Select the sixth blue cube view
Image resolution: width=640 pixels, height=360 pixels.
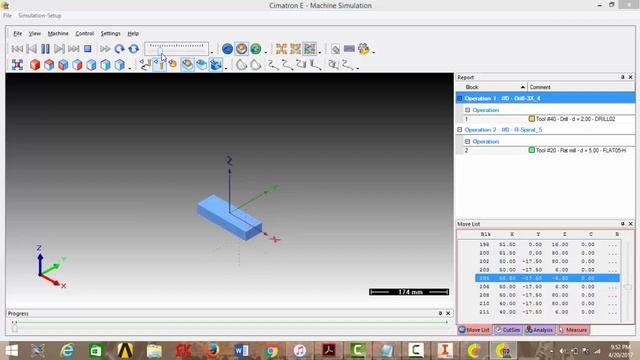tap(105, 65)
